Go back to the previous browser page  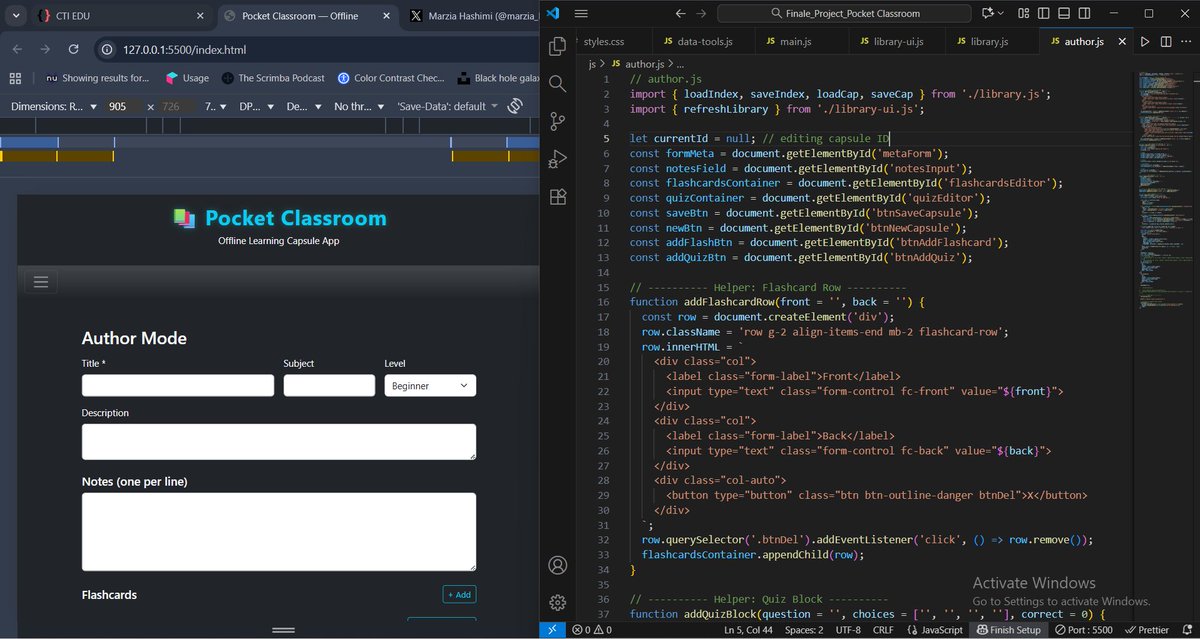coord(17,49)
